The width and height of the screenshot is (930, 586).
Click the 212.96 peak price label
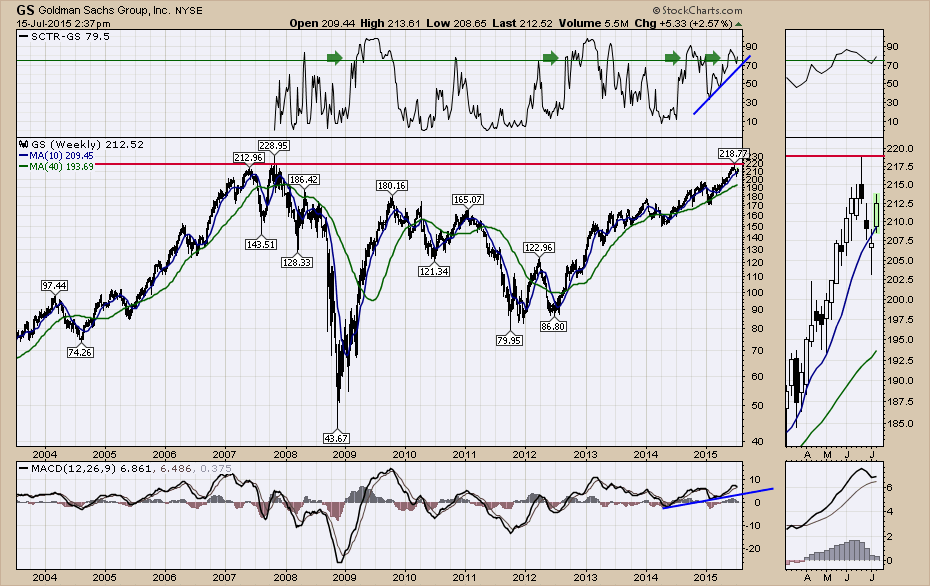[x=249, y=157]
